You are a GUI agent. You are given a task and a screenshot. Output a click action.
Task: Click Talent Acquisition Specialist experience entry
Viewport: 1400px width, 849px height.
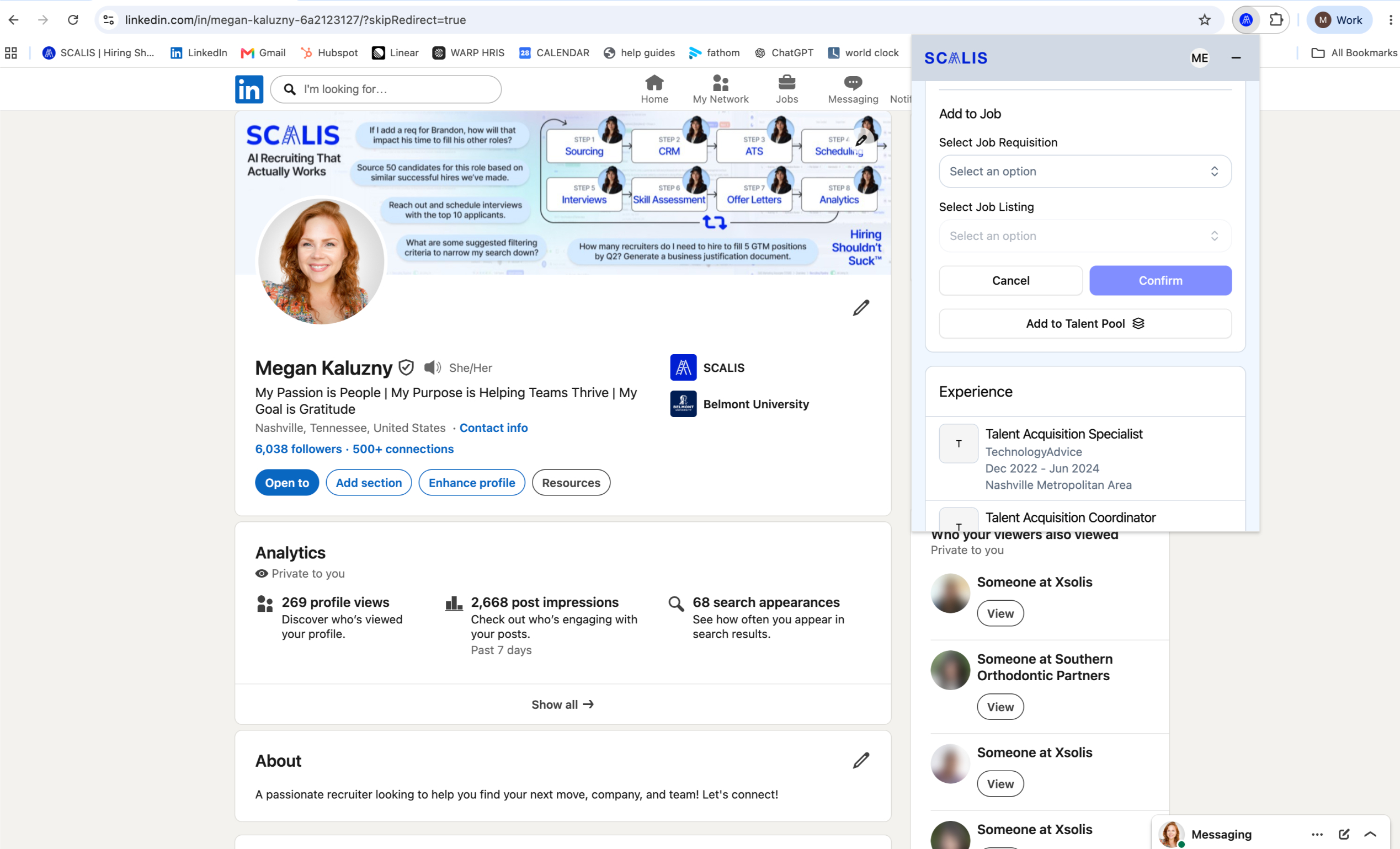(1085, 459)
